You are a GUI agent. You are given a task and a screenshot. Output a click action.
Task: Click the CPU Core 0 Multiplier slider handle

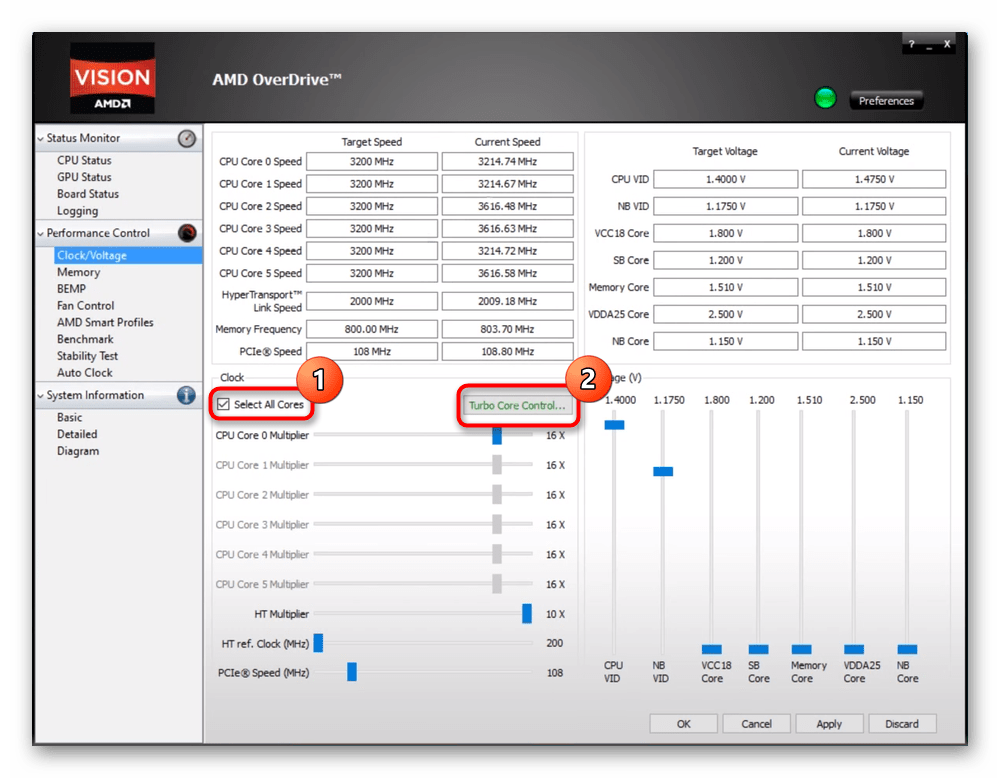click(497, 435)
